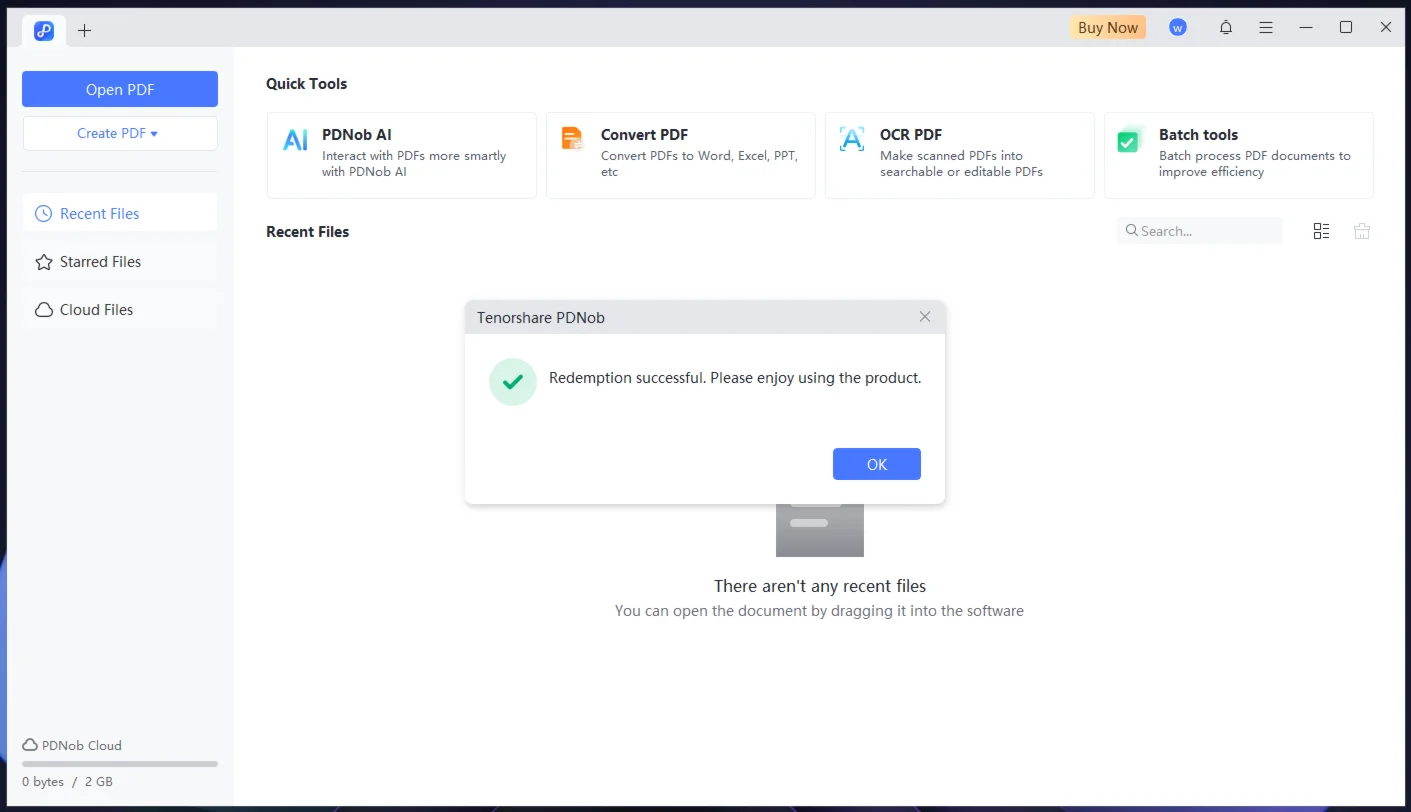Screen dimensions: 1411x812
Task: Close the Tenorshare PDNob dialog
Action: click(x=925, y=317)
